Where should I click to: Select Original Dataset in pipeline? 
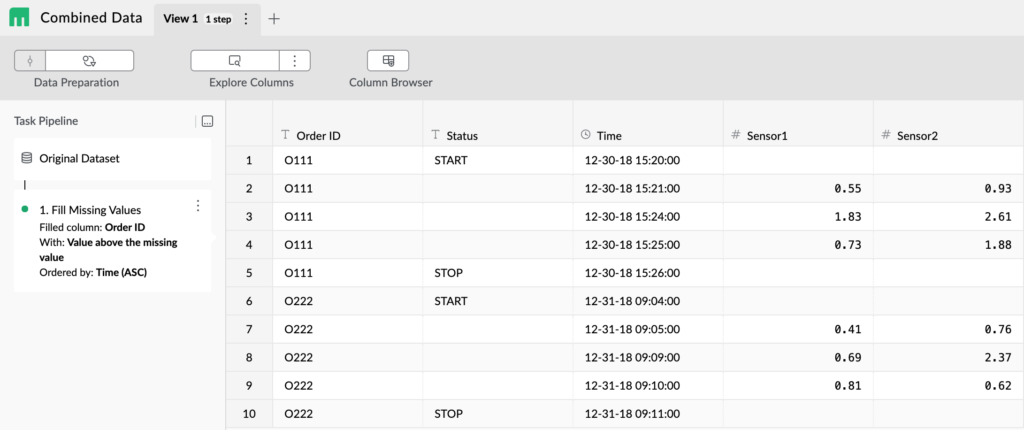(x=112, y=159)
